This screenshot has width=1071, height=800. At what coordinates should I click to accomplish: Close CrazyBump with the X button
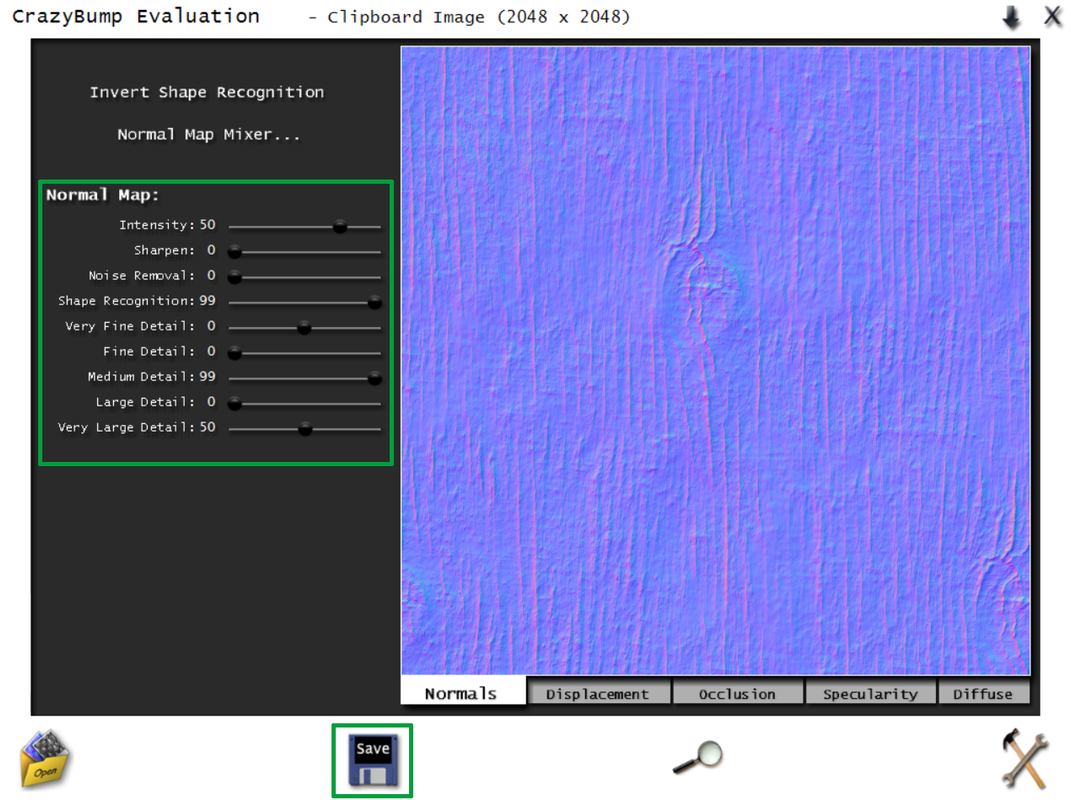coord(1053,16)
